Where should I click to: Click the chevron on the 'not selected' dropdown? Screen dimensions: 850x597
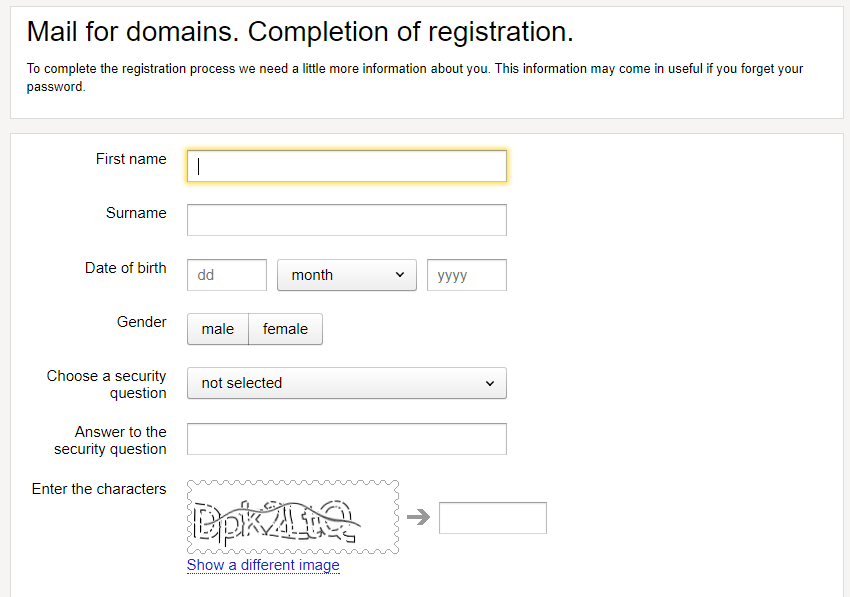click(490, 383)
